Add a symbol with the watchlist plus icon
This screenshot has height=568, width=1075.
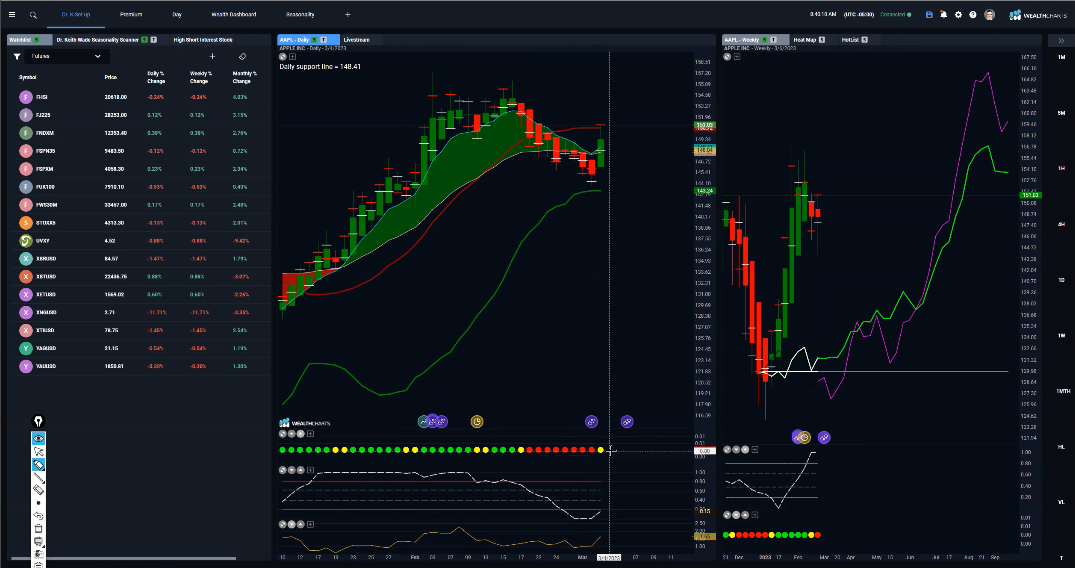coord(213,57)
